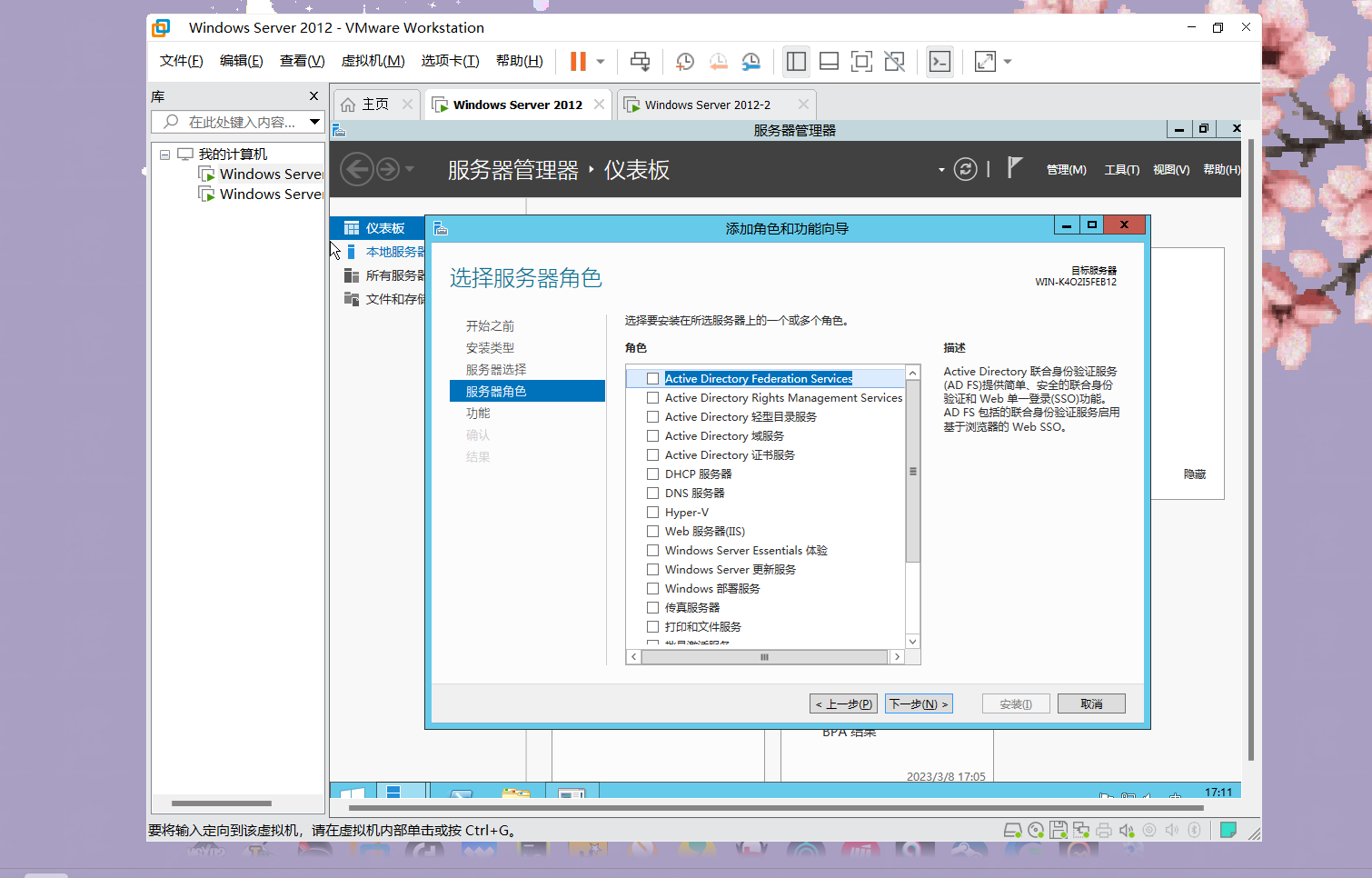
Task: Click the CD/DVD device status icon
Action: click(x=1036, y=830)
